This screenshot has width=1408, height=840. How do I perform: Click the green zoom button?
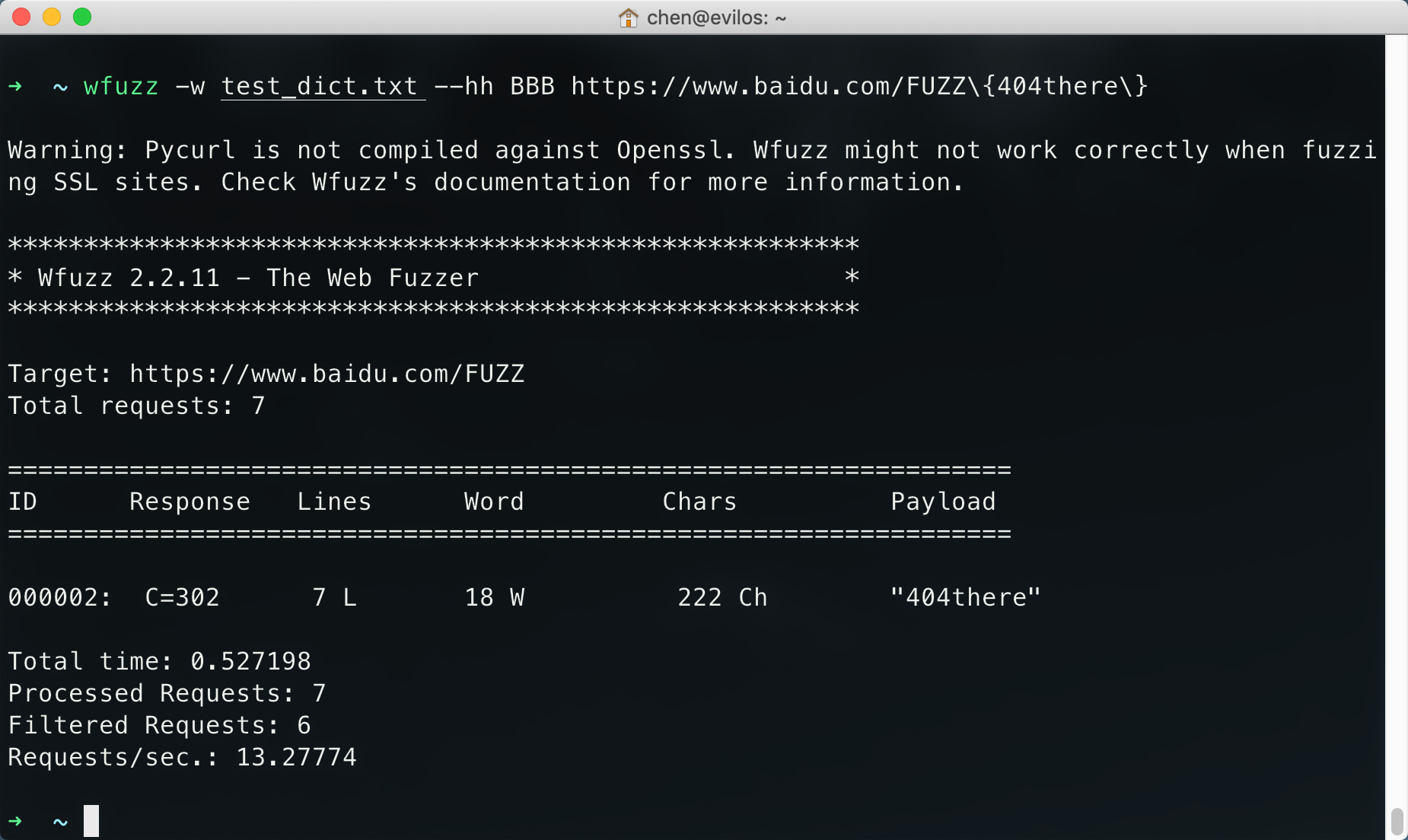click(82, 16)
